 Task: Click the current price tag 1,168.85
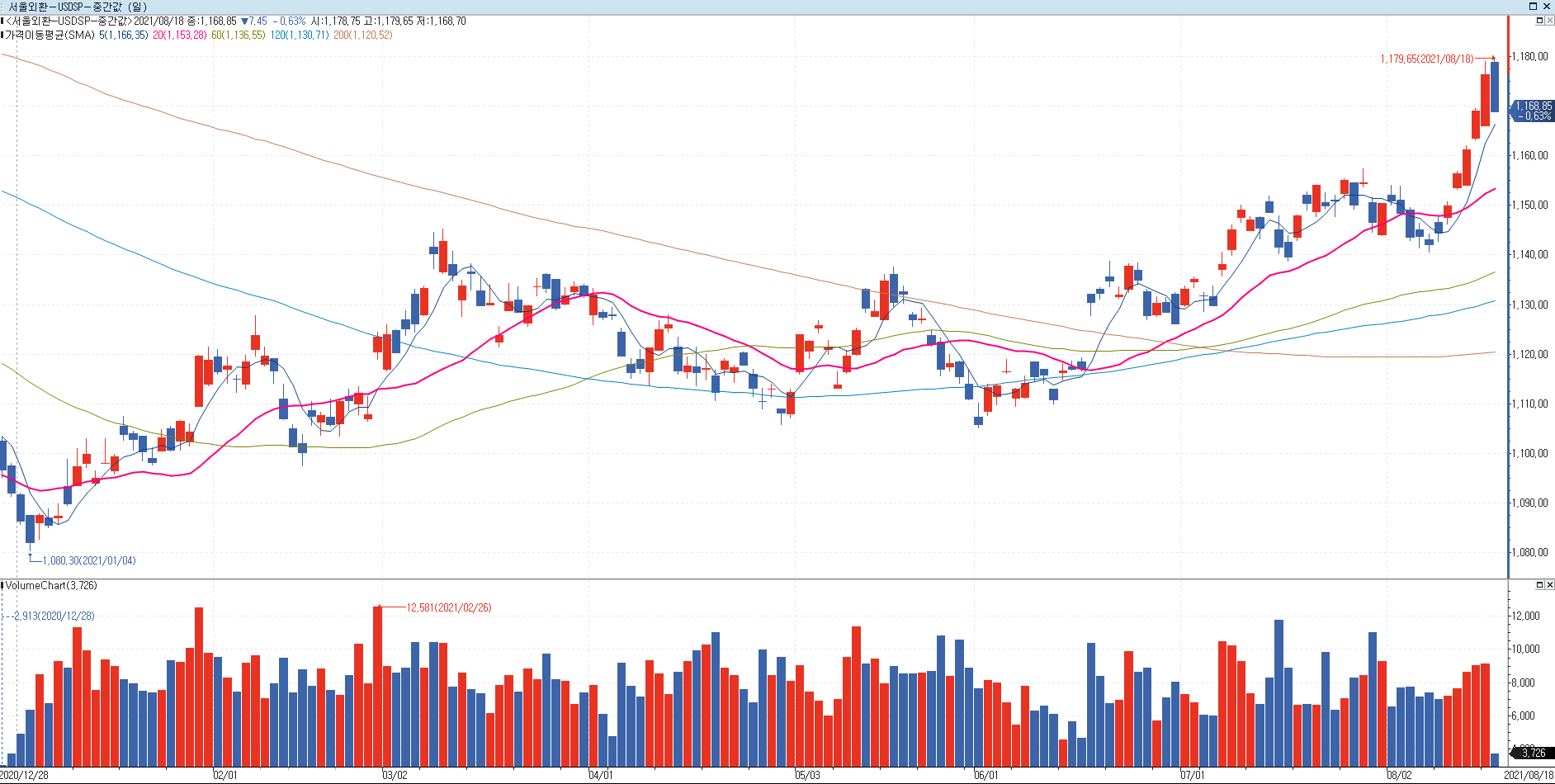click(1532, 111)
